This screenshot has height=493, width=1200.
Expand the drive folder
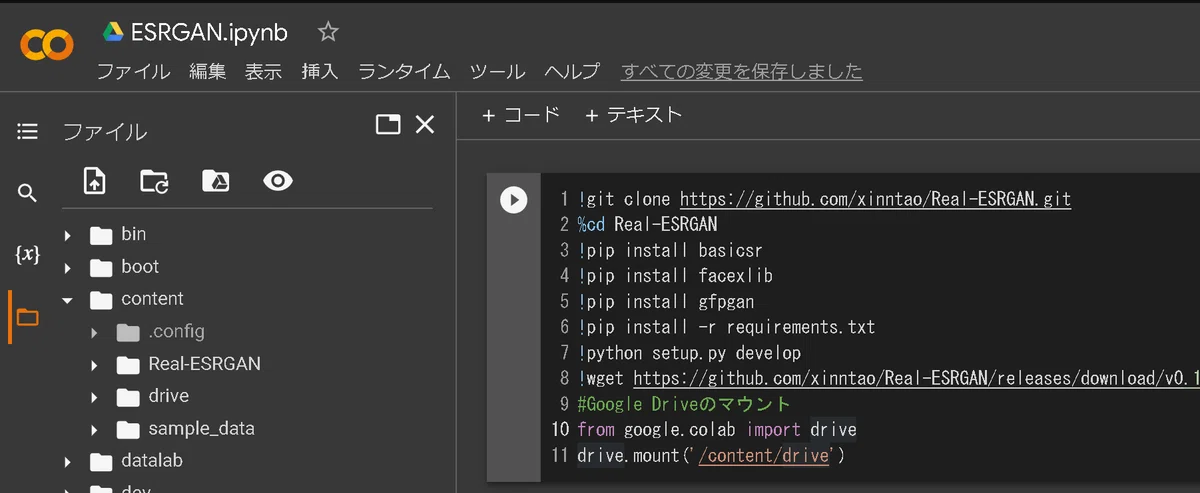[x=95, y=397]
